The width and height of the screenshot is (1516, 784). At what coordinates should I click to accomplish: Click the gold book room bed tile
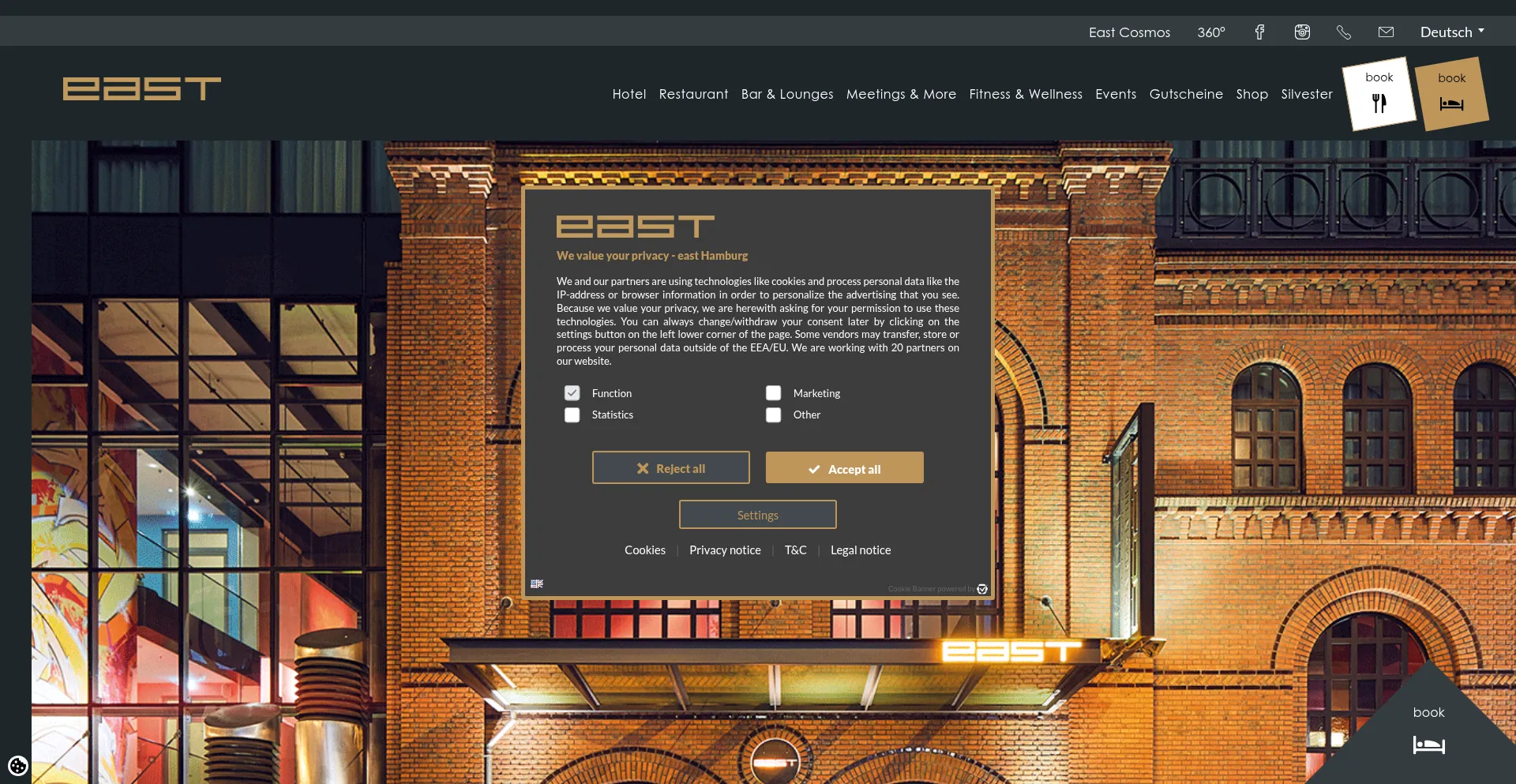1451,94
